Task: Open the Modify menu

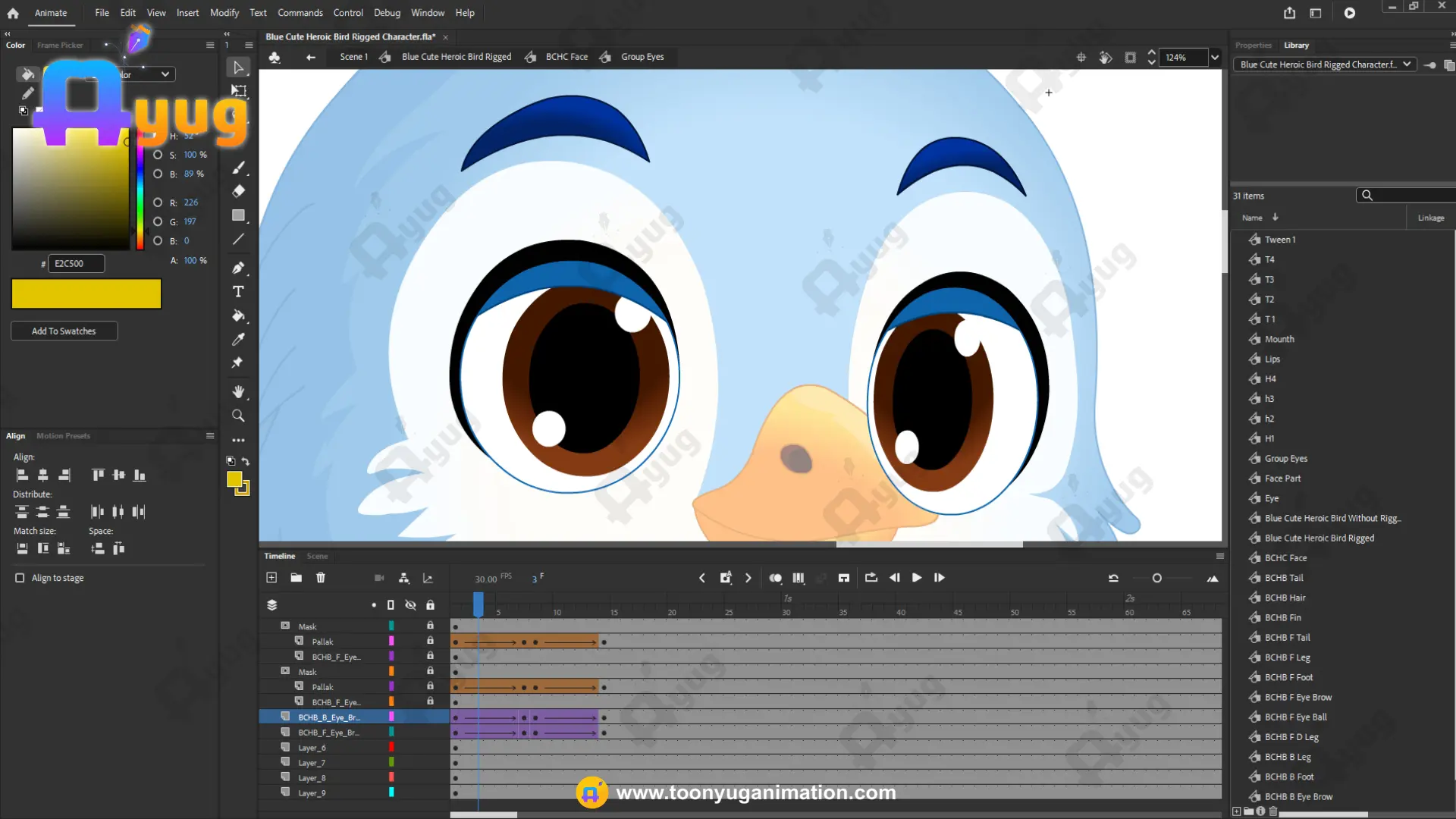Action: pyautogui.click(x=224, y=13)
